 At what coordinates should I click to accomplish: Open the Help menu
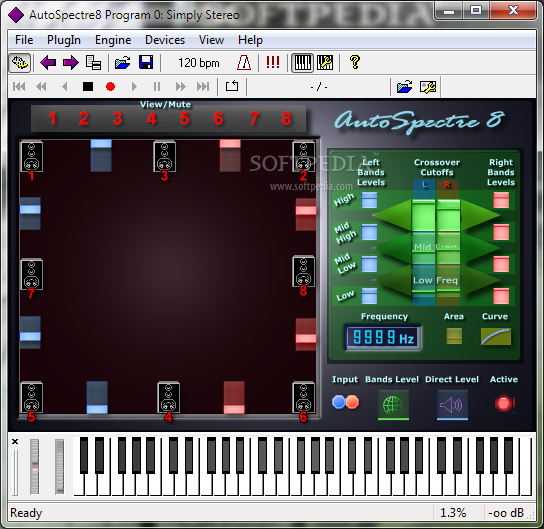tap(250, 40)
